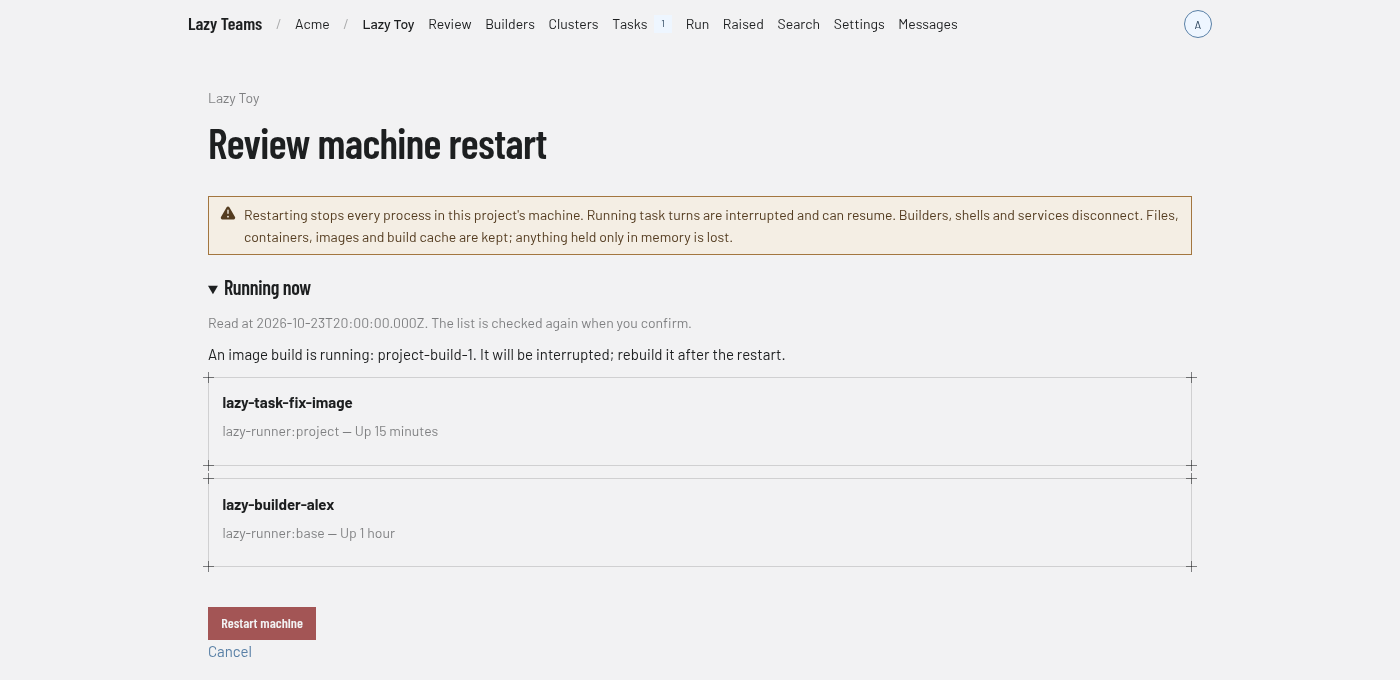Open the Clusters tab
Viewport: 1400px width, 680px height.
pos(573,24)
